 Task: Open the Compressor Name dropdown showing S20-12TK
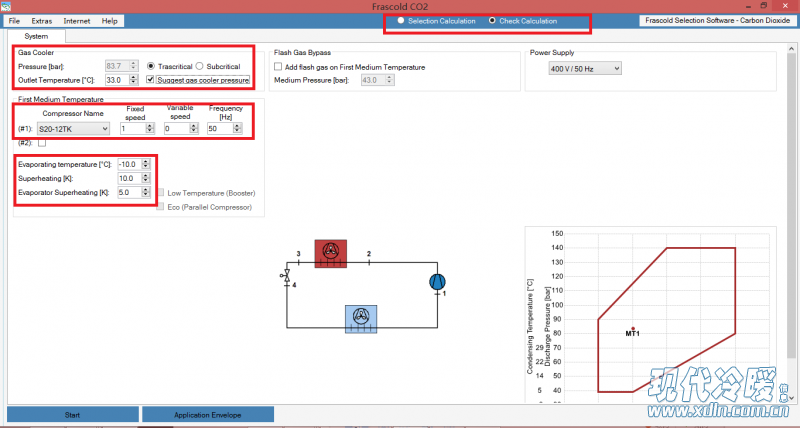73,129
